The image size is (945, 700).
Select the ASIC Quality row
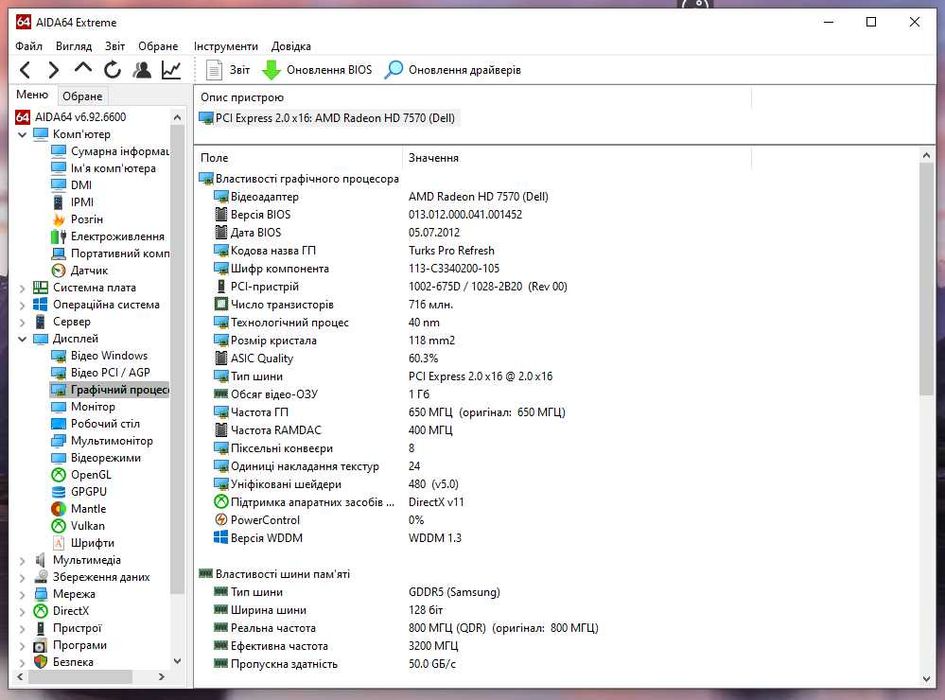(x=326, y=359)
